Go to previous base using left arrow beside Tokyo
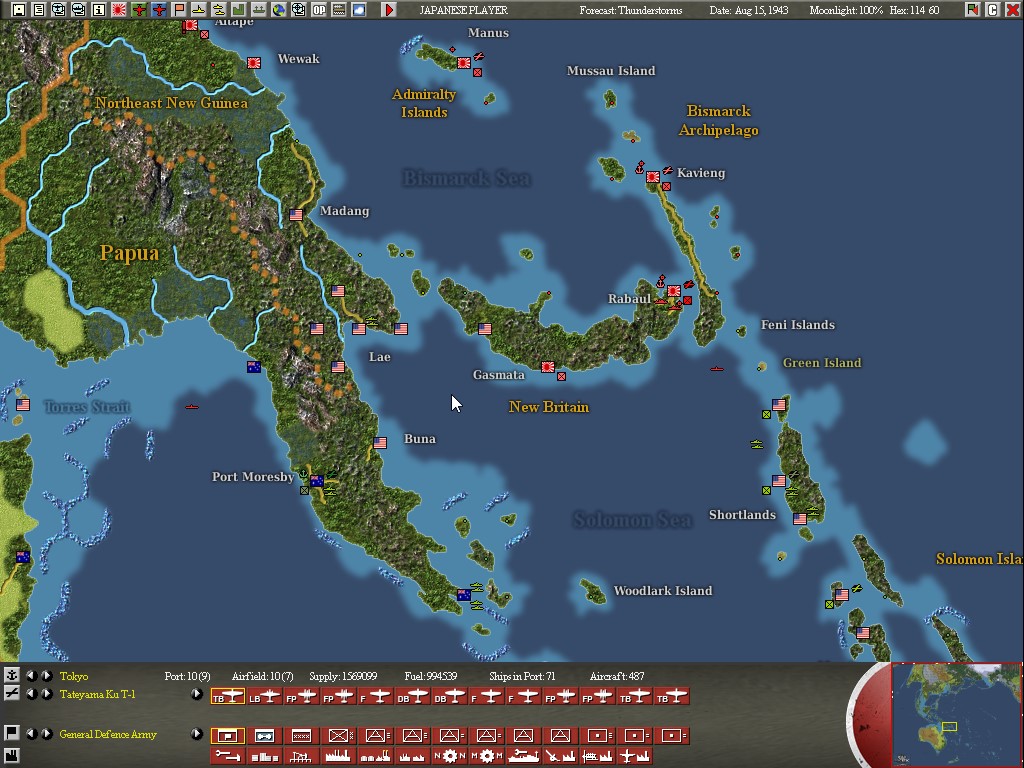 tap(31, 675)
